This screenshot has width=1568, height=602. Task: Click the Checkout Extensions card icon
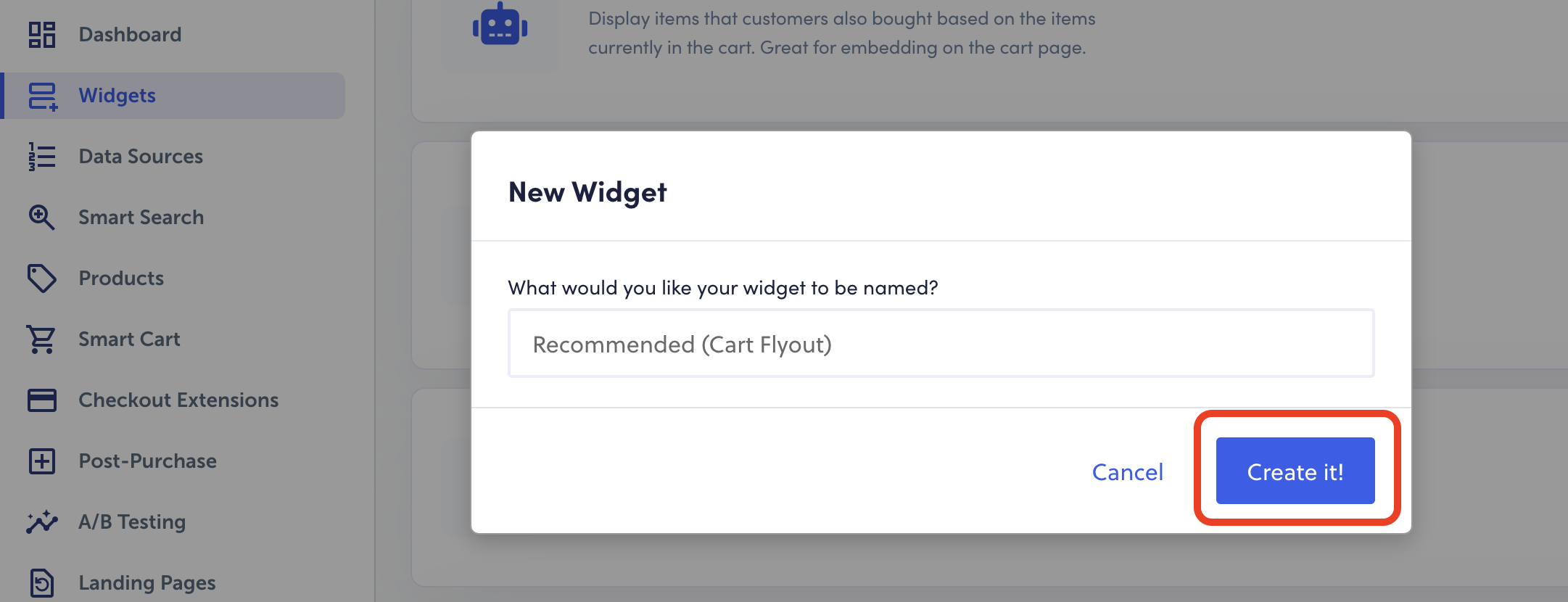(42, 400)
